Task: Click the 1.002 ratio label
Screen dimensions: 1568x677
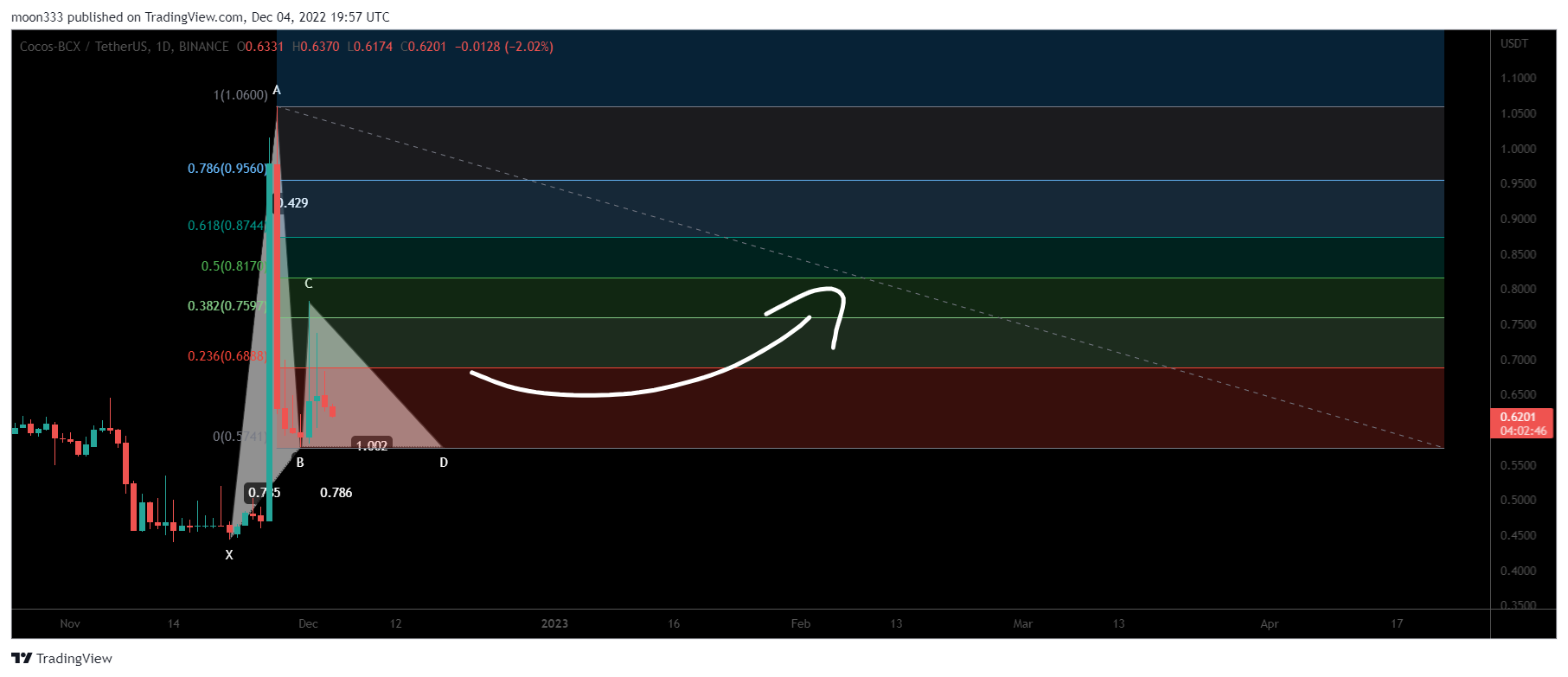Action: tap(372, 445)
